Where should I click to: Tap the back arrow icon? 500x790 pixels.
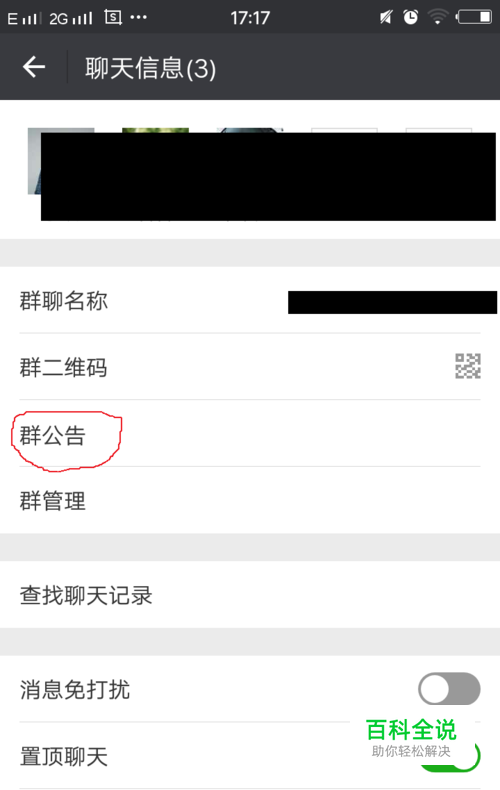[x=34, y=67]
